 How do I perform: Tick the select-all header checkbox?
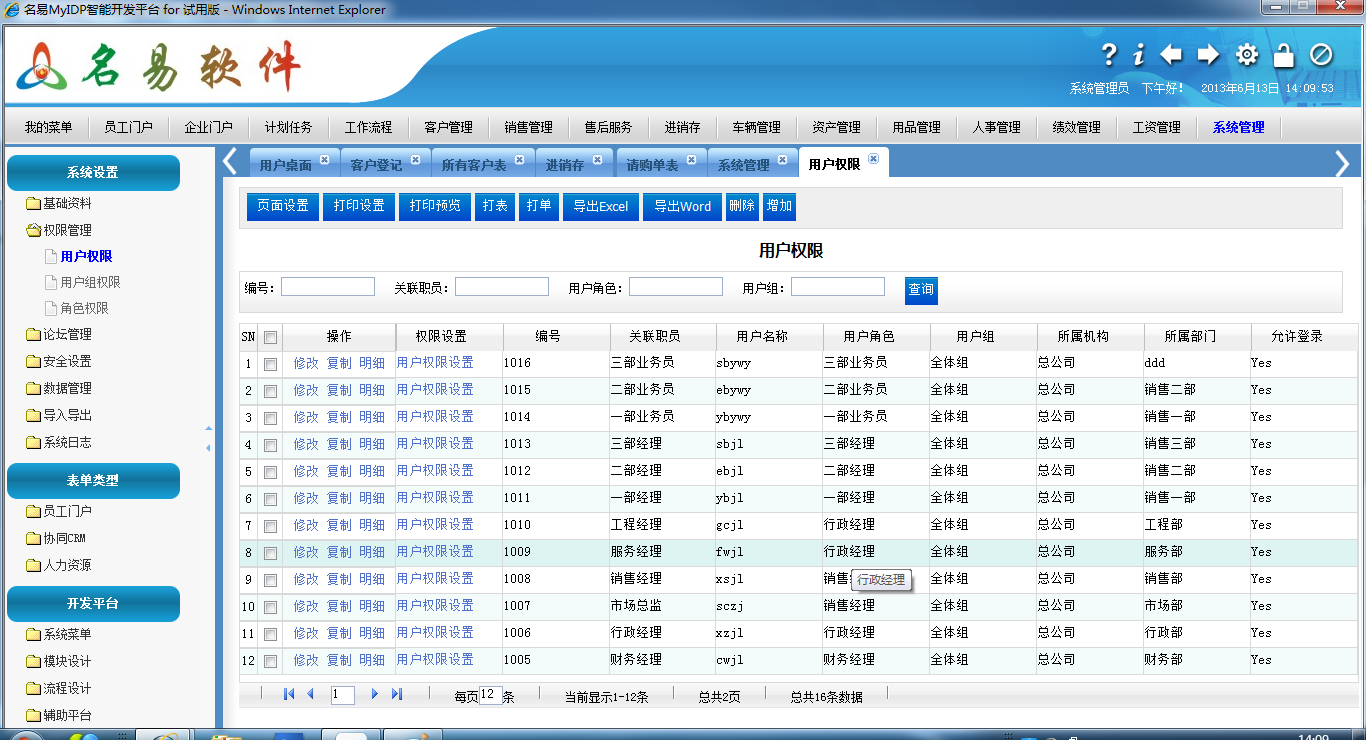coord(270,338)
